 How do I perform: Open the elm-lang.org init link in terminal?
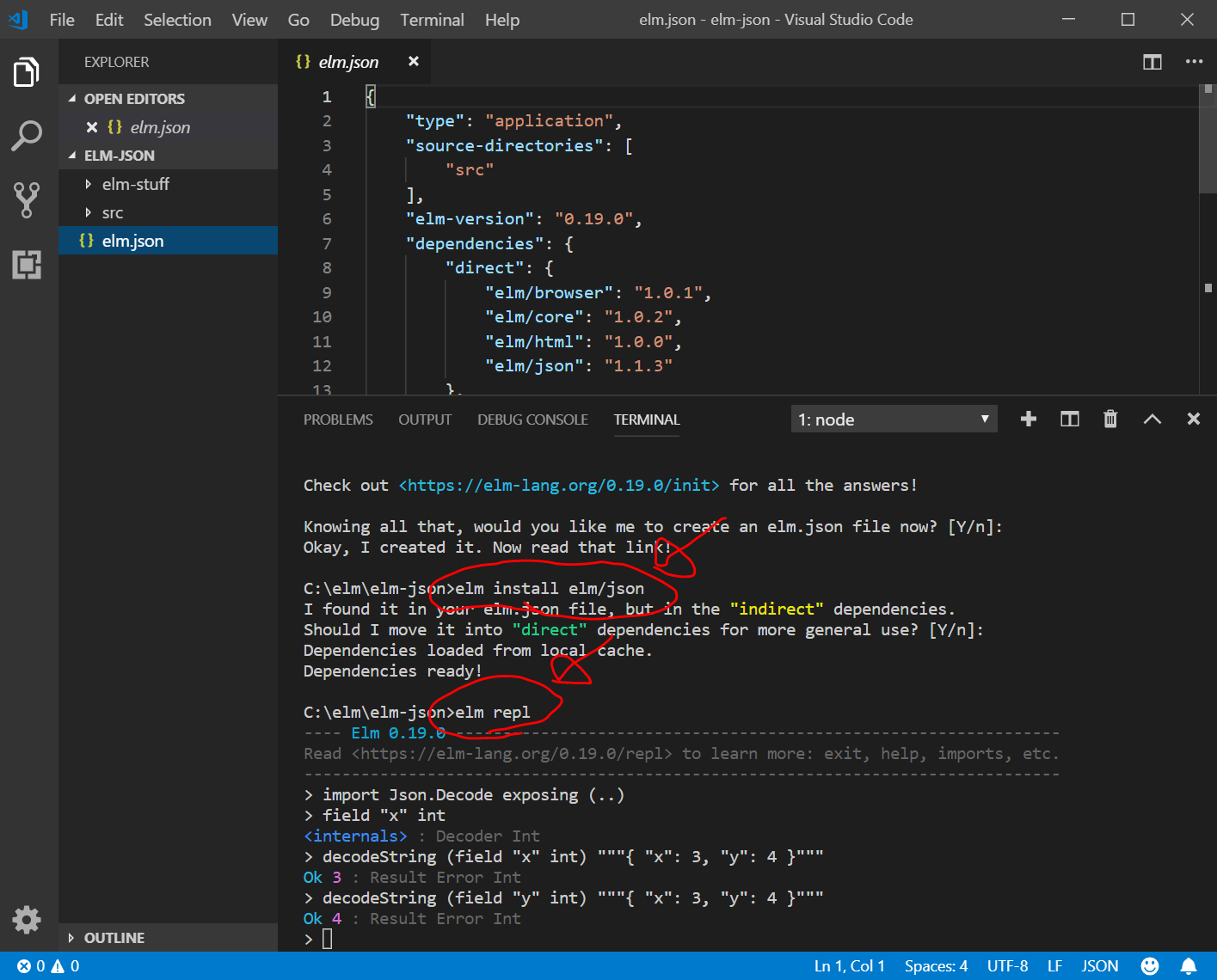559,486
